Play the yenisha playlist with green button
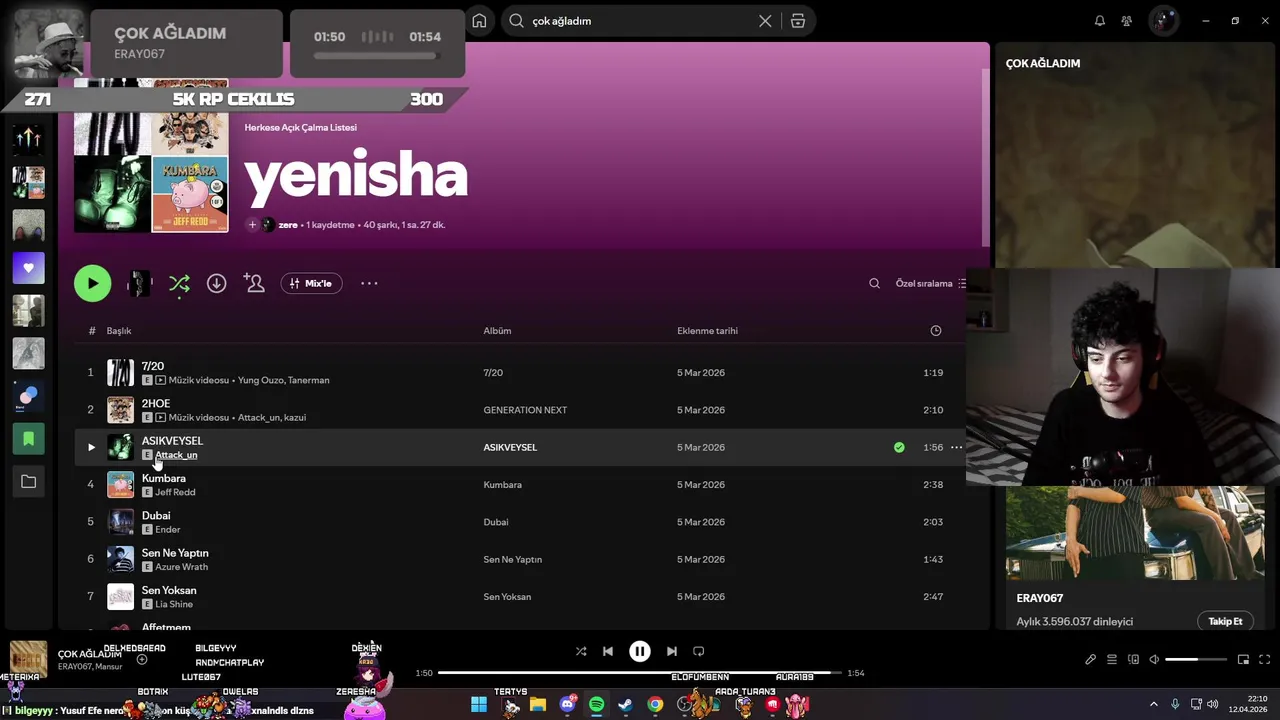Screen dimensions: 1280x720 pyautogui.click(x=93, y=283)
